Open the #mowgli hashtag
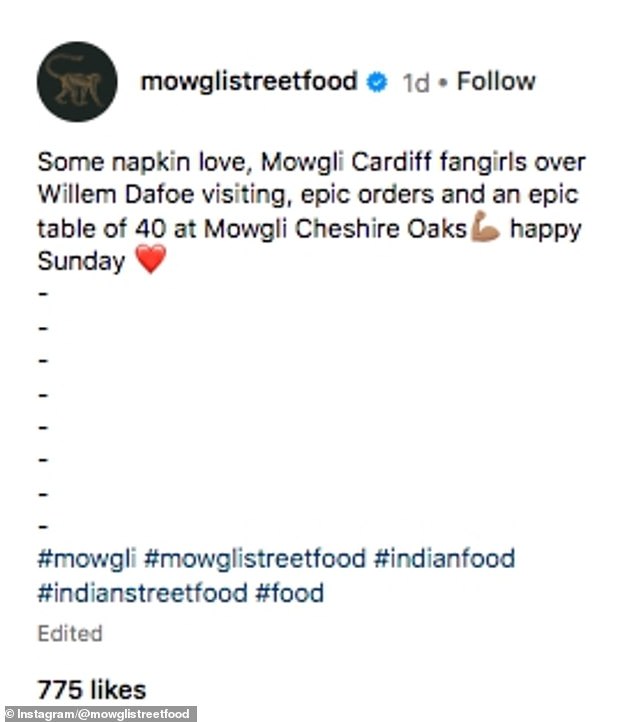 [87, 559]
